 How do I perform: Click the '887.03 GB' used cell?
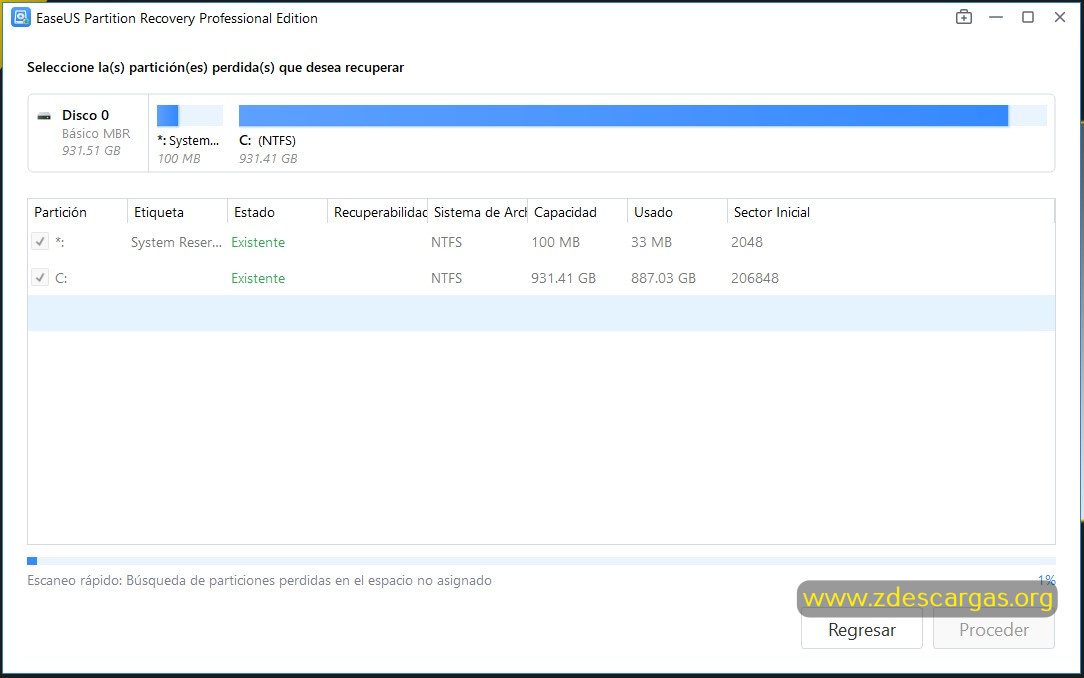[x=663, y=278]
